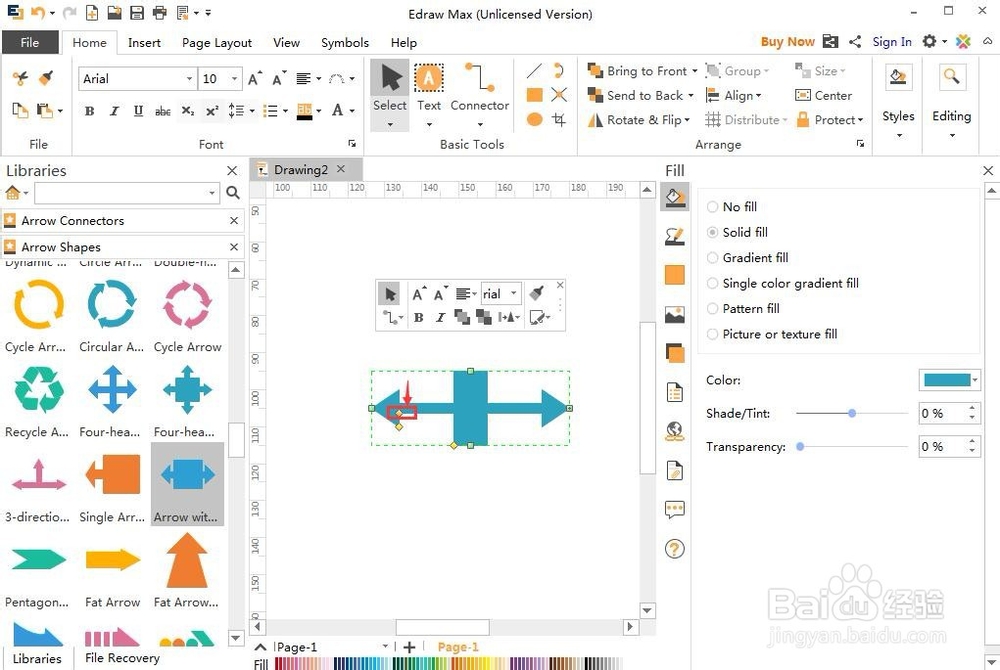Apply subscript formatting

click(x=188, y=111)
